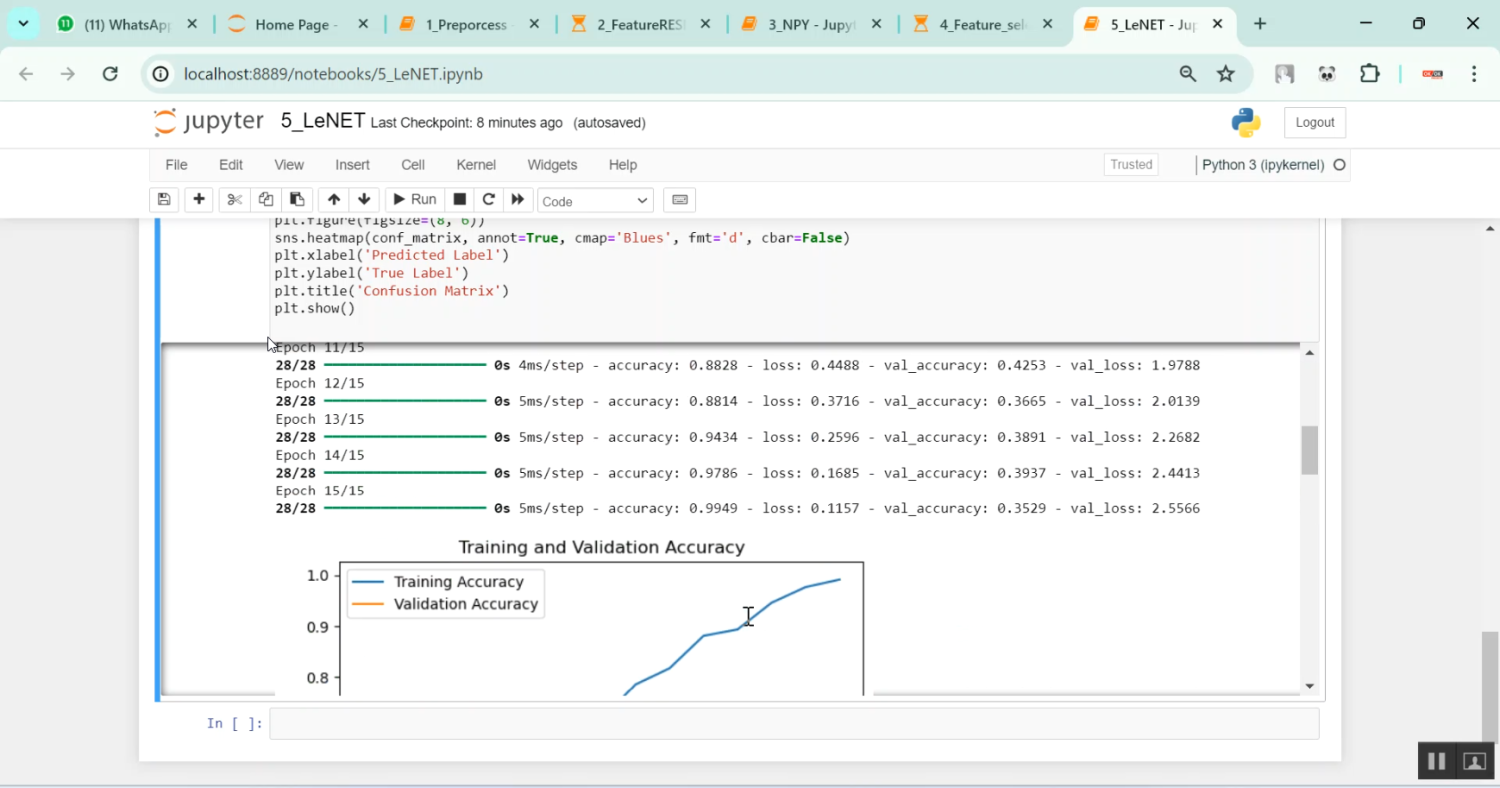
Task: Toggle the Trusted notebook indicator
Action: (1131, 165)
